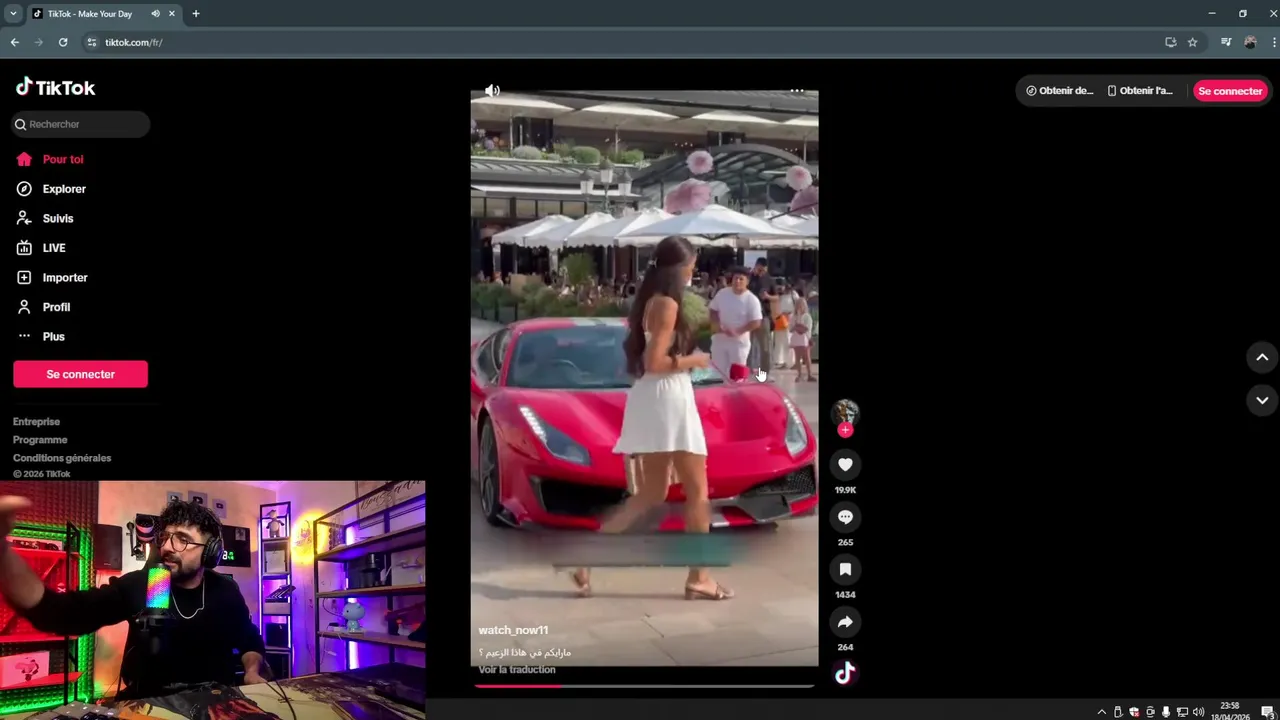Open the site info icon in address bar
The image size is (1280, 720).
tap(92, 42)
